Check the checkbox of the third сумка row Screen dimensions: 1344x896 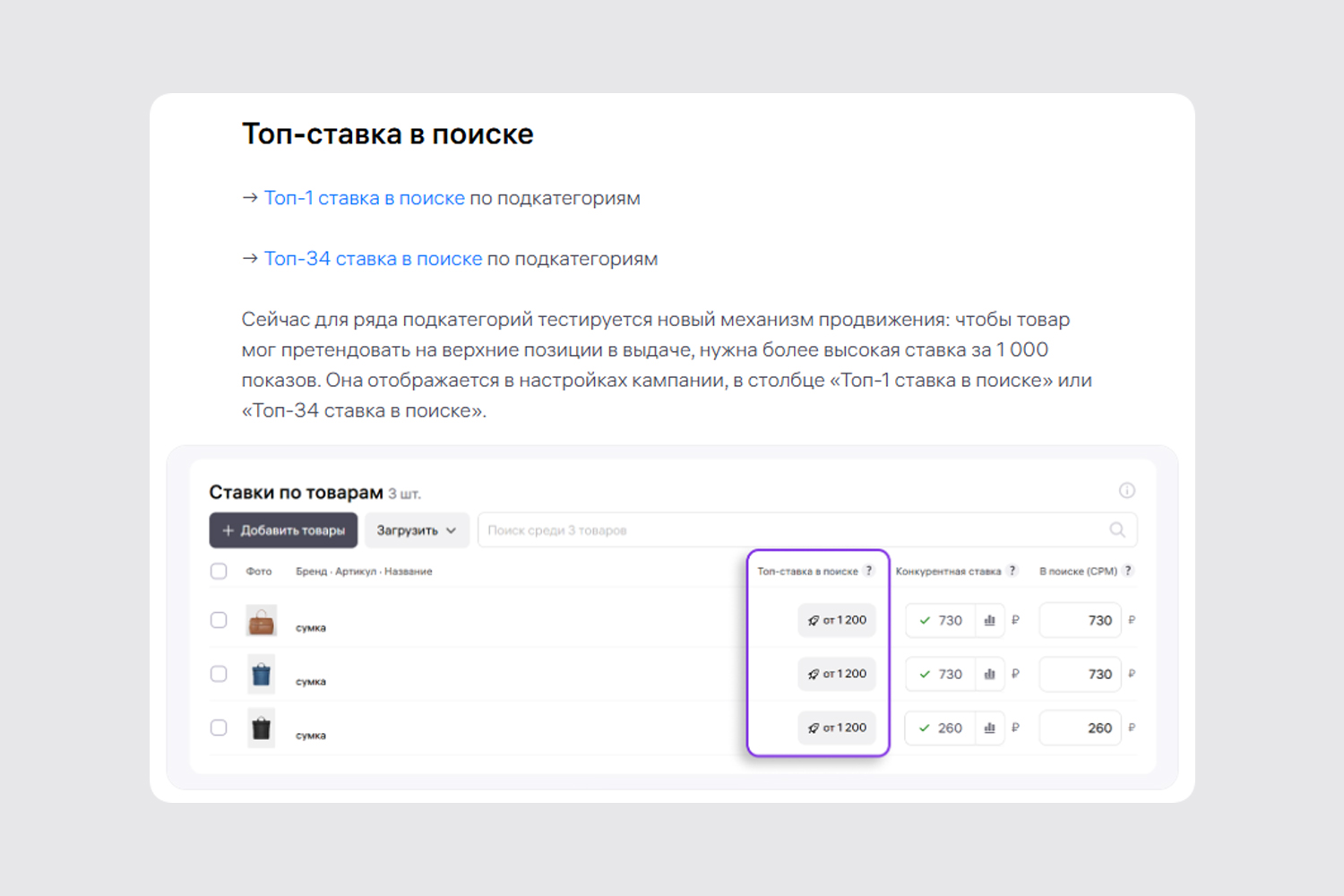(x=219, y=728)
